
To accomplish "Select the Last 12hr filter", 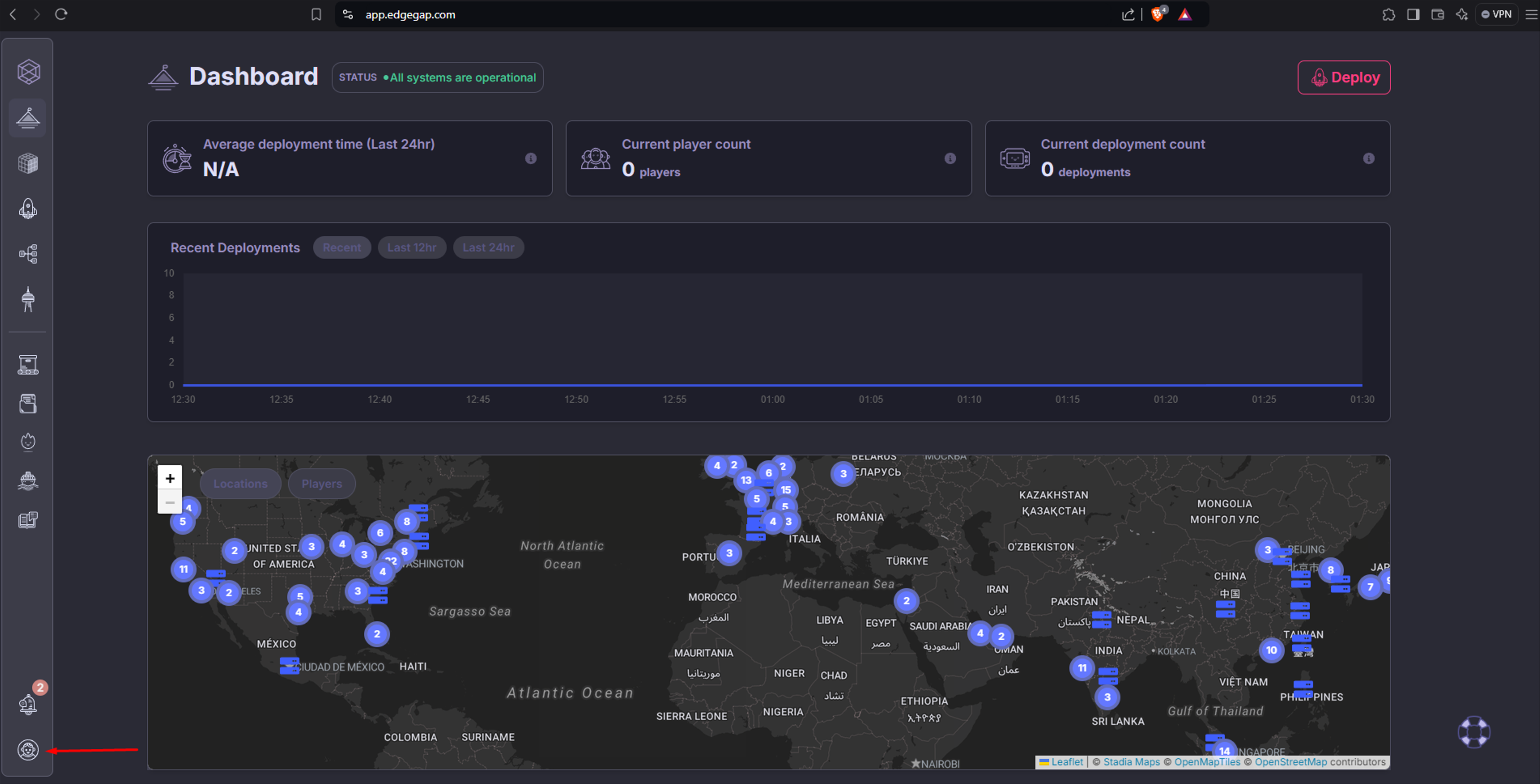I will tap(412, 247).
